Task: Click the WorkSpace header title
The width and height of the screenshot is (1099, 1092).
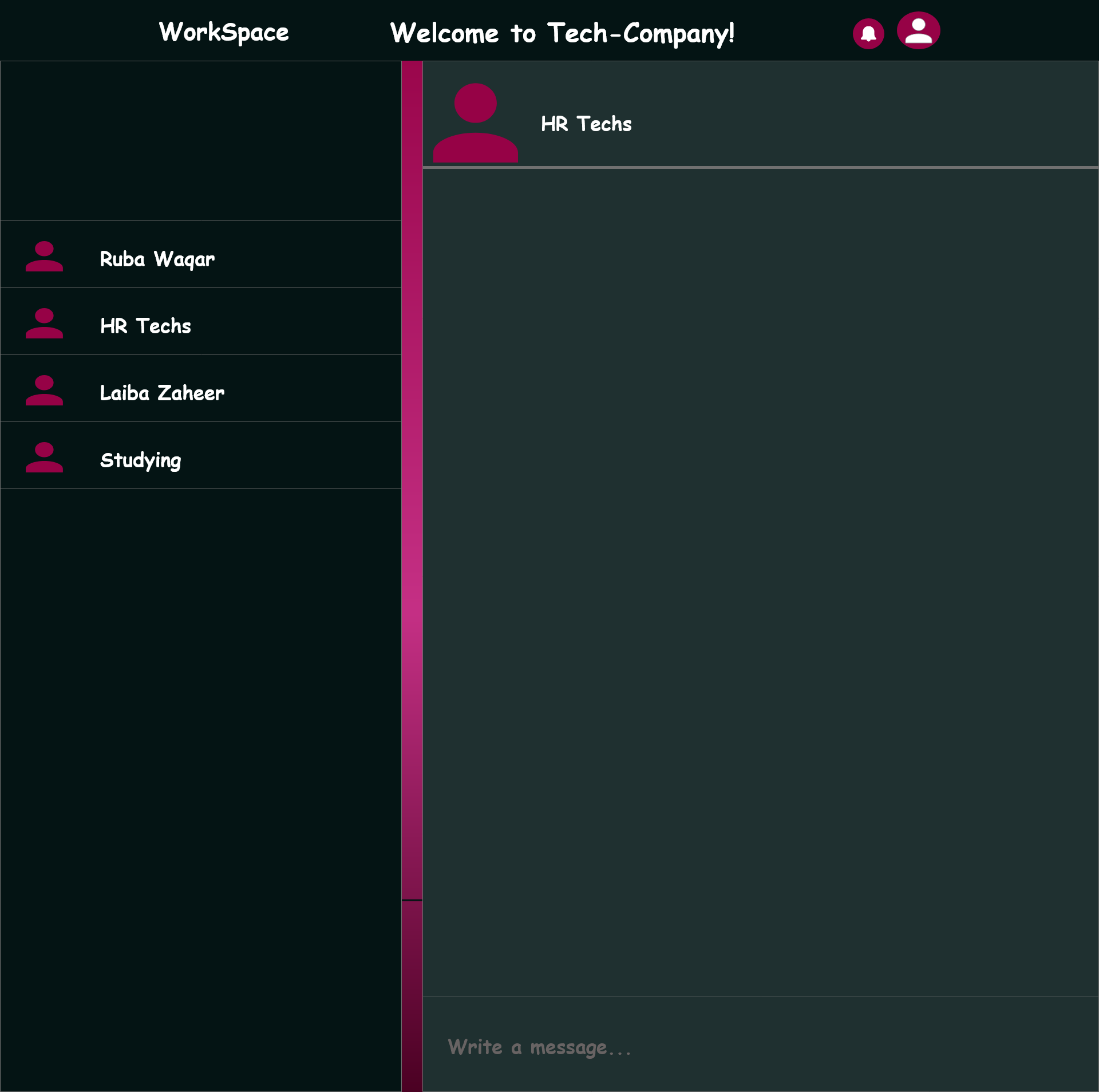Action: coord(224,32)
